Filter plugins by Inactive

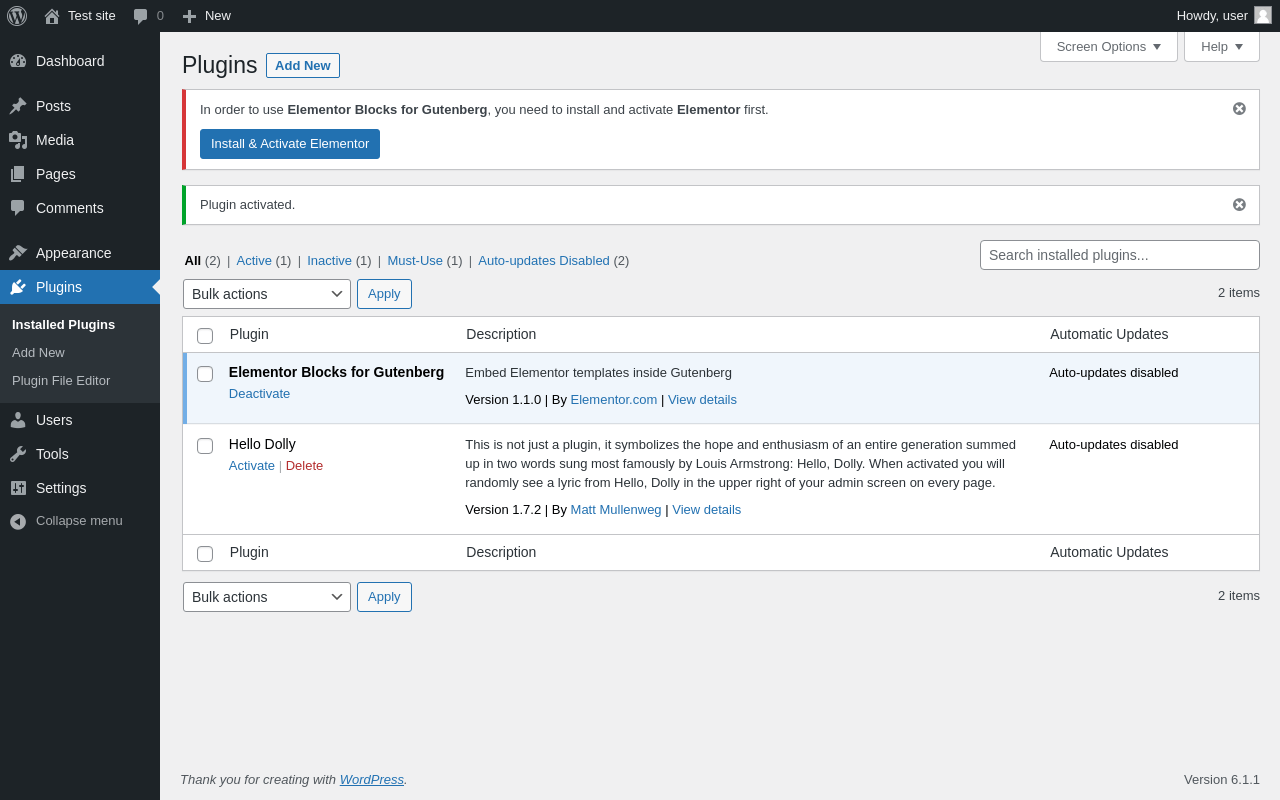click(x=330, y=261)
